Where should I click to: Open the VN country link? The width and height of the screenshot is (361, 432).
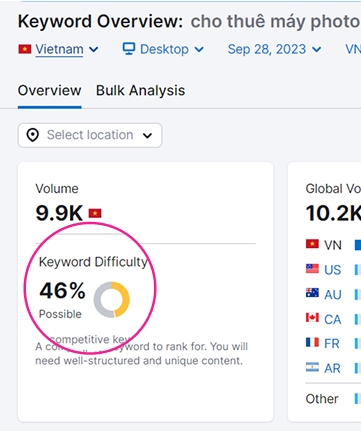(333, 245)
